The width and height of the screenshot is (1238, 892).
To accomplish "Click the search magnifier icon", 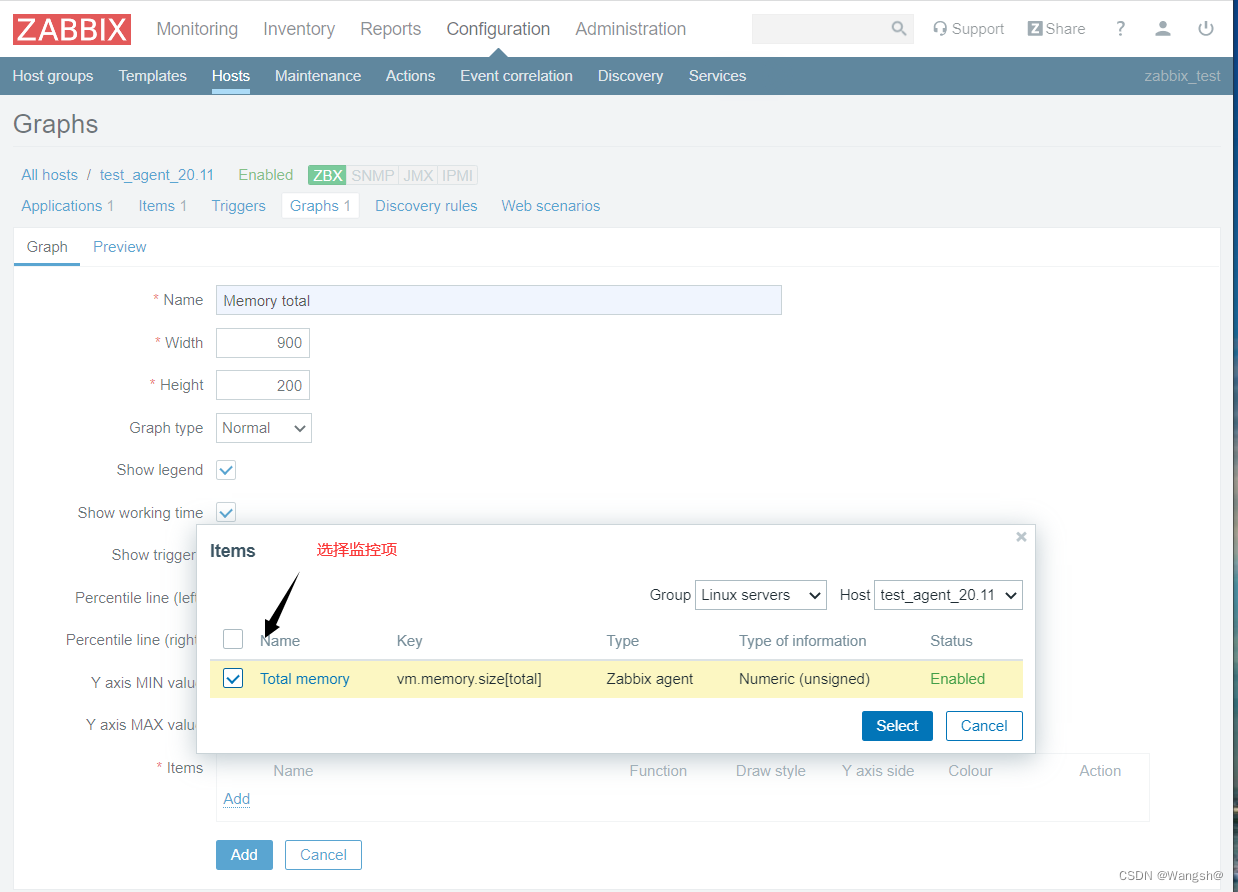I will [x=899, y=29].
